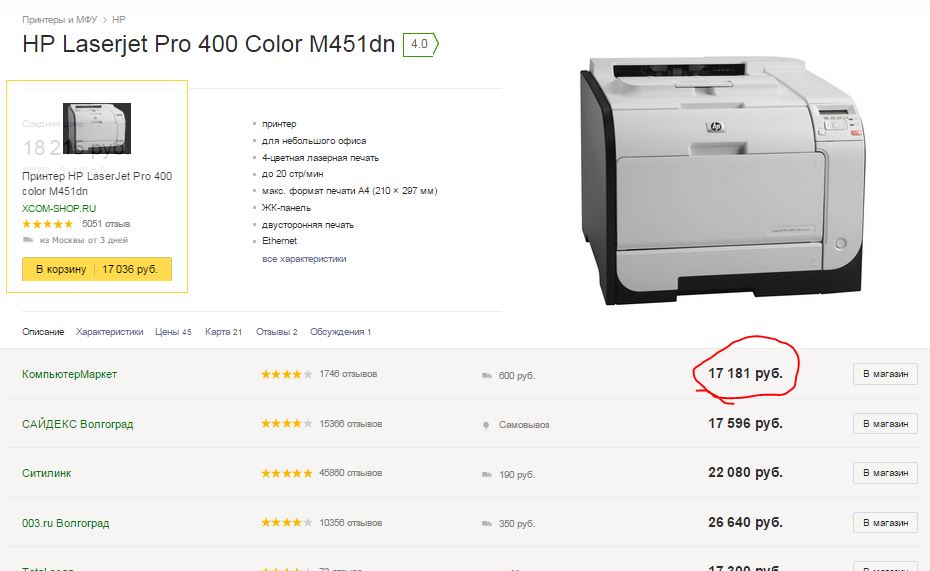Open the Цены 45 tab
The width and height of the screenshot is (930, 571).
click(x=173, y=332)
